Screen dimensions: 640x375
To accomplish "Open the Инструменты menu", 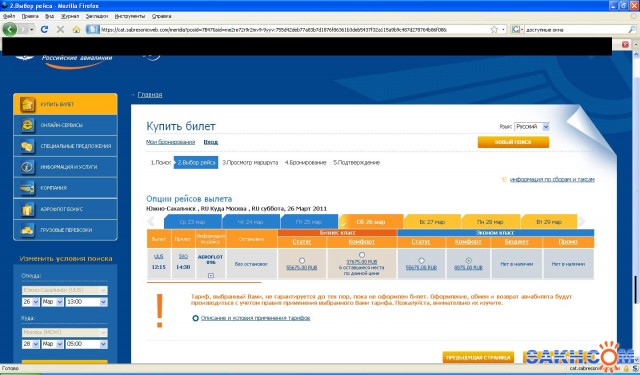I will pyautogui.click(x=130, y=16).
